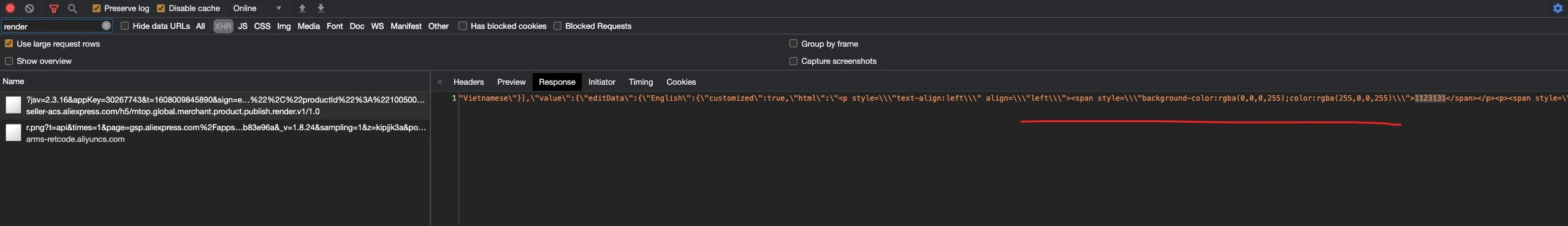Toggle Preserve log checkbox
This screenshot has height=226, width=1568.
pos(96,8)
